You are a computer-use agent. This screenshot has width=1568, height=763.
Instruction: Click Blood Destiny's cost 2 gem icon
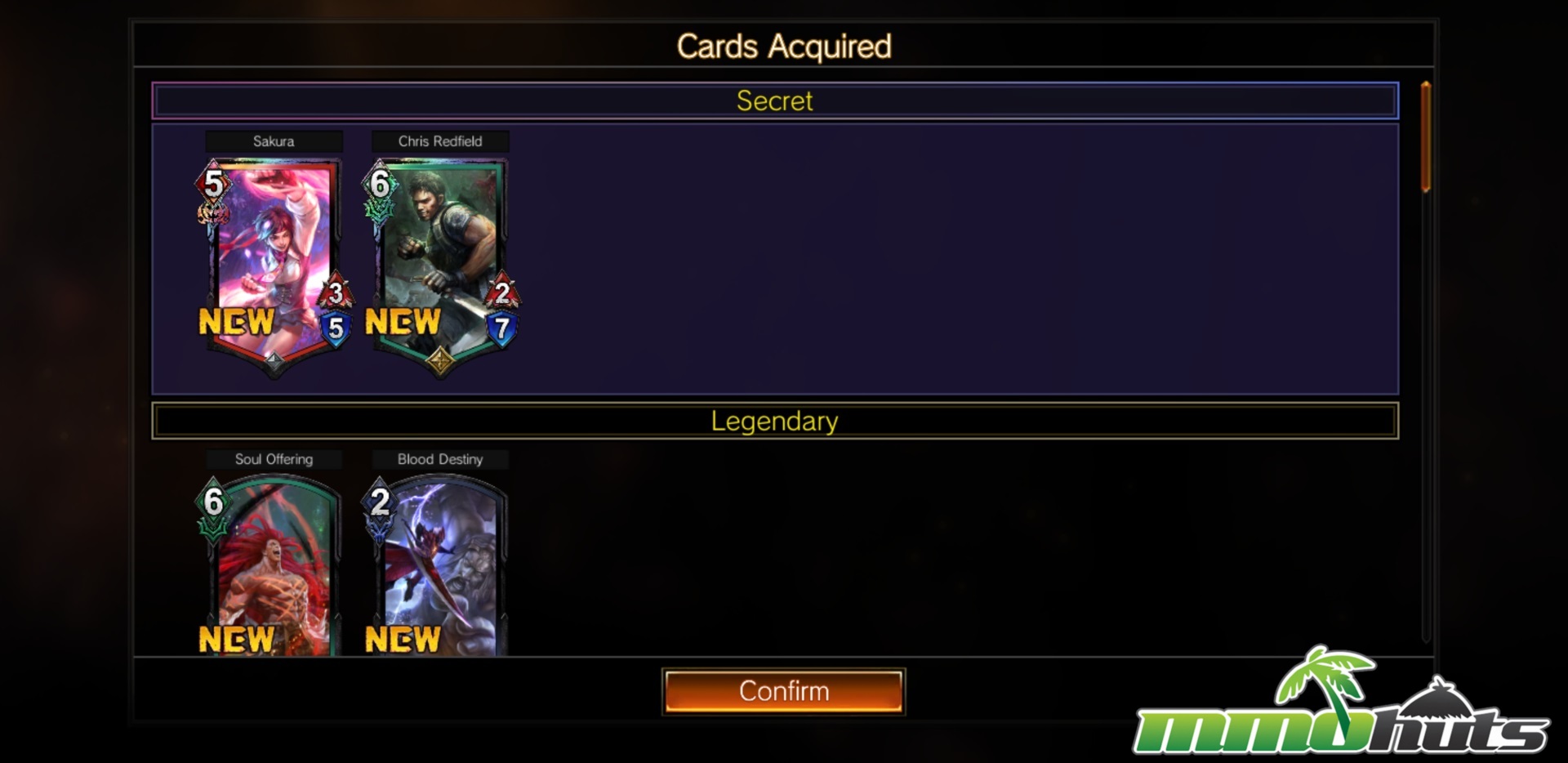[x=380, y=501]
